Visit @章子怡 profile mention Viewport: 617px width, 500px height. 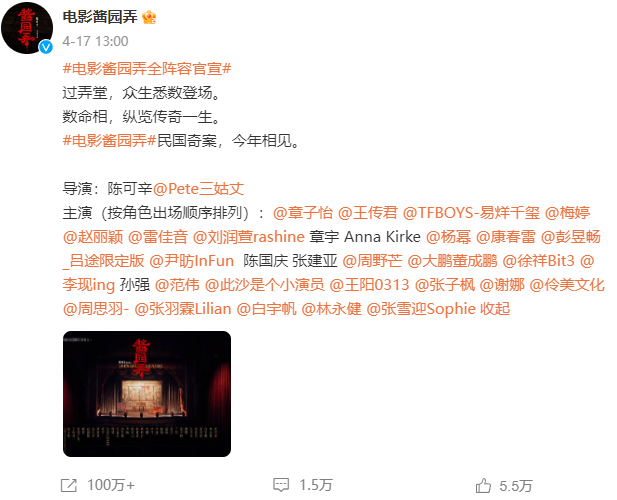click(x=303, y=213)
